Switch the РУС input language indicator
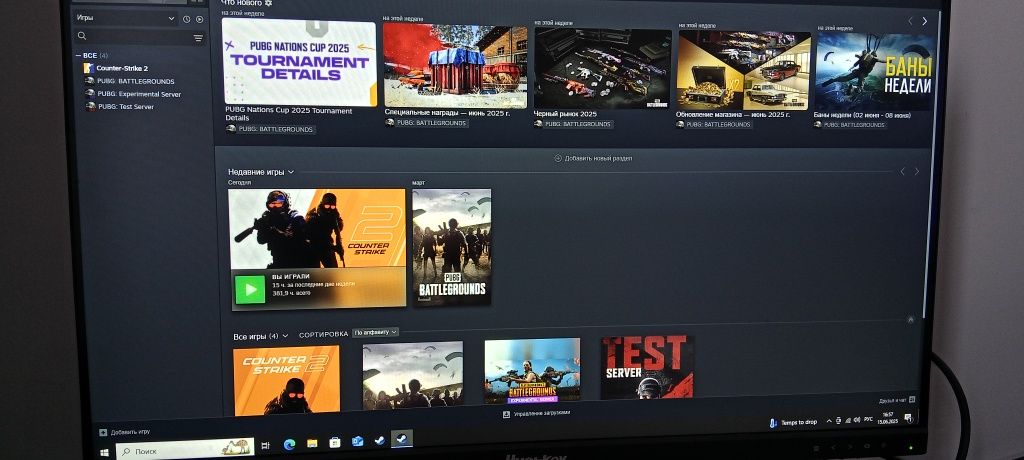Image resolution: width=1024 pixels, height=460 pixels. point(868,419)
